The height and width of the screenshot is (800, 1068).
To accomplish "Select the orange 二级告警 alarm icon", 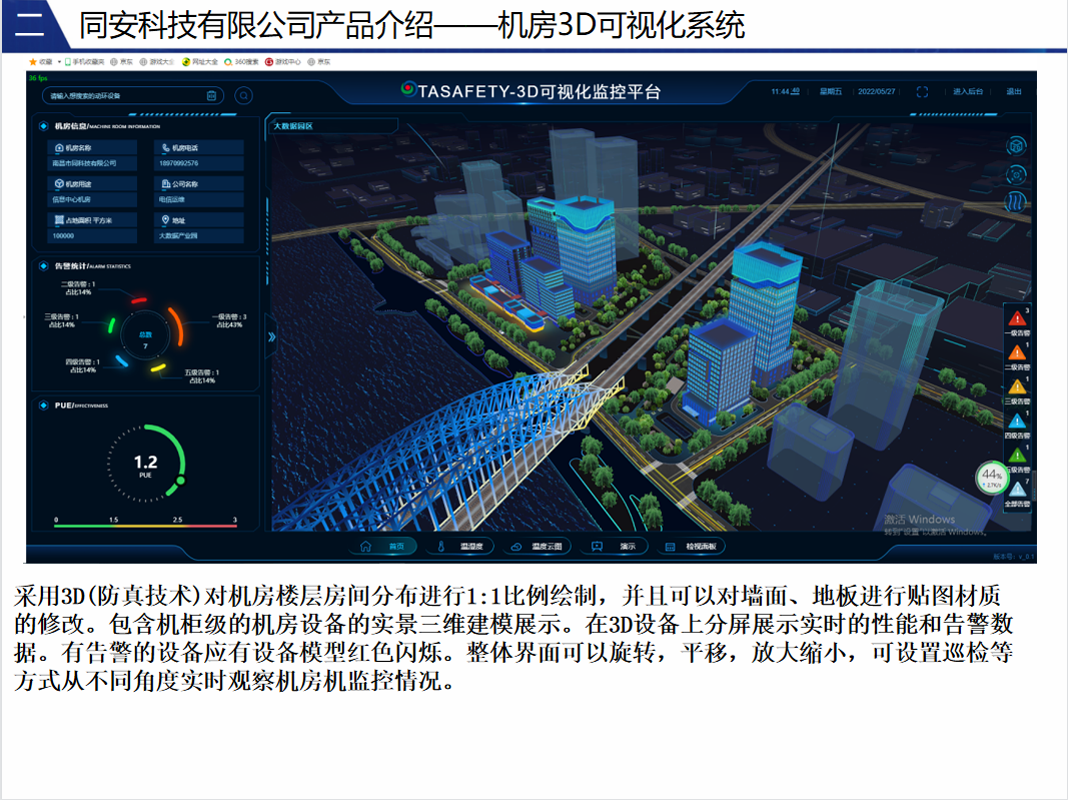I will click(1017, 352).
